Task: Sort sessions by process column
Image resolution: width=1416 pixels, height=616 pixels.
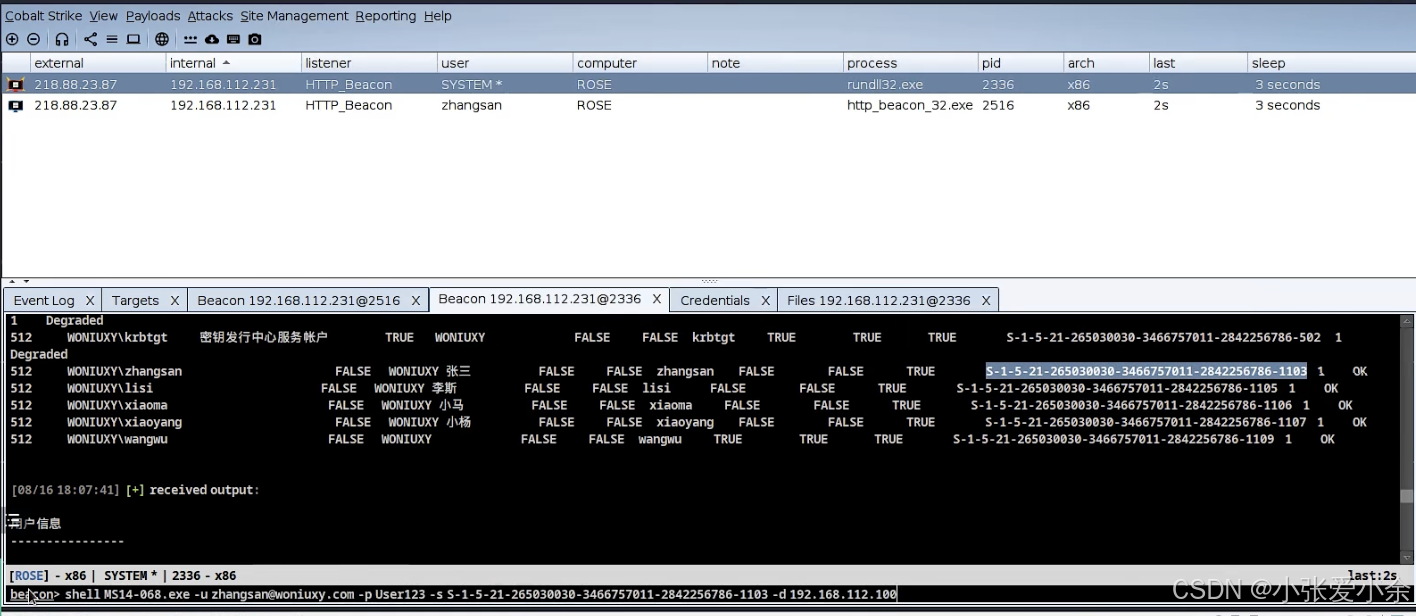Action: (910, 63)
